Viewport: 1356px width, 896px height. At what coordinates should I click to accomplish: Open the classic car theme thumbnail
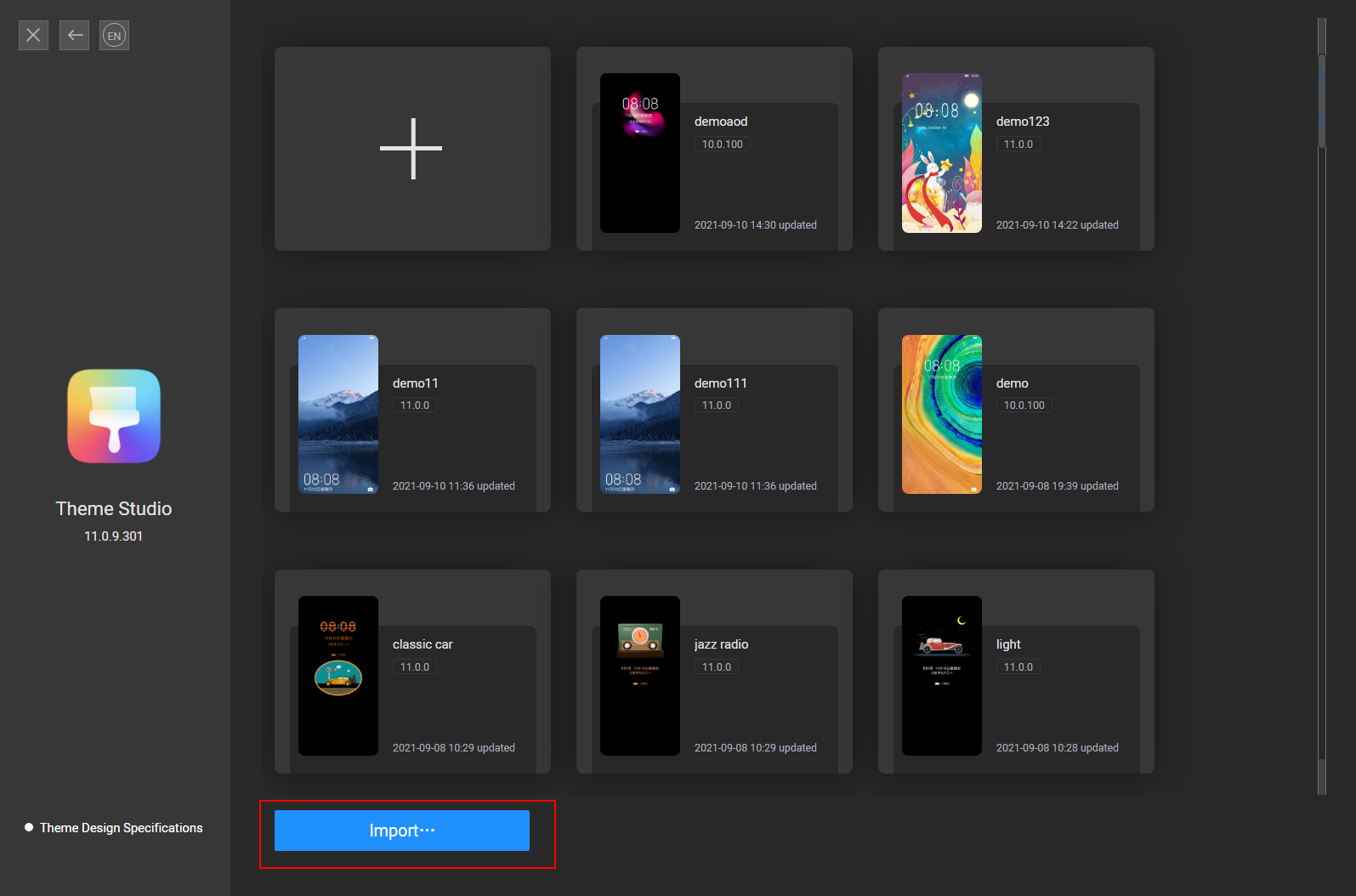tap(338, 676)
